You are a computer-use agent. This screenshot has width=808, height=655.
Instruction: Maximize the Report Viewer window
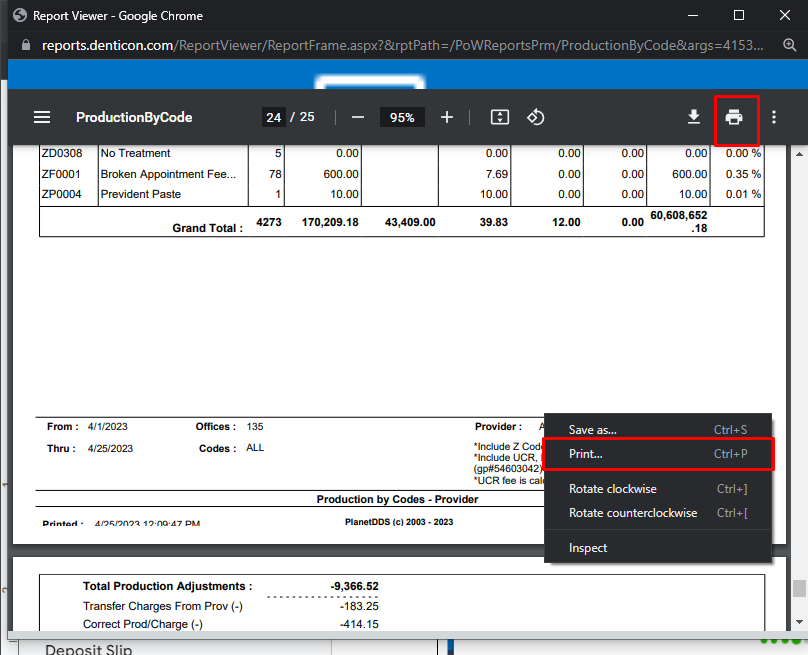(x=738, y=15)
